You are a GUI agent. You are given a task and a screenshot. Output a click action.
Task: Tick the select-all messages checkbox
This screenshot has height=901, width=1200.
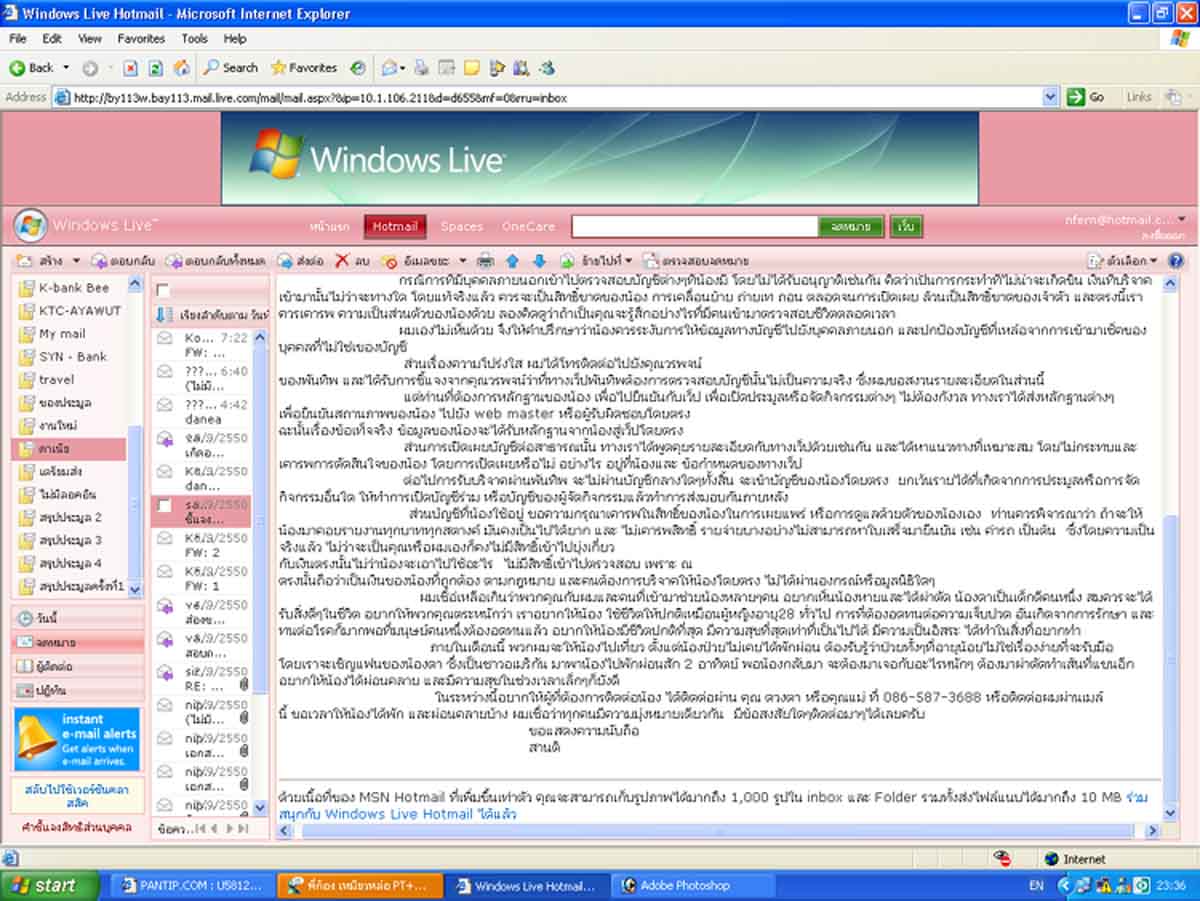pos(164,289)
